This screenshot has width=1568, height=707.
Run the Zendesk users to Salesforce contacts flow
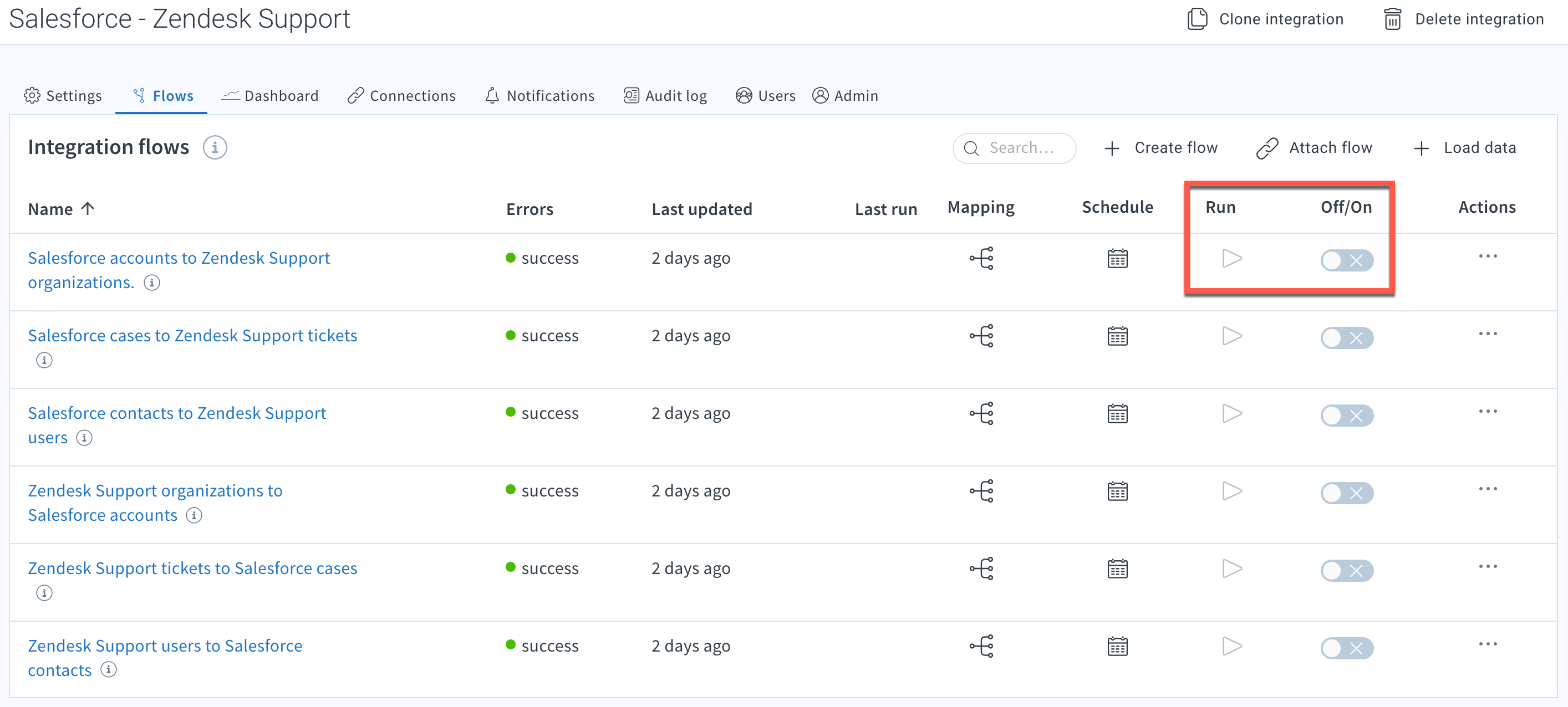point(1232,645)
